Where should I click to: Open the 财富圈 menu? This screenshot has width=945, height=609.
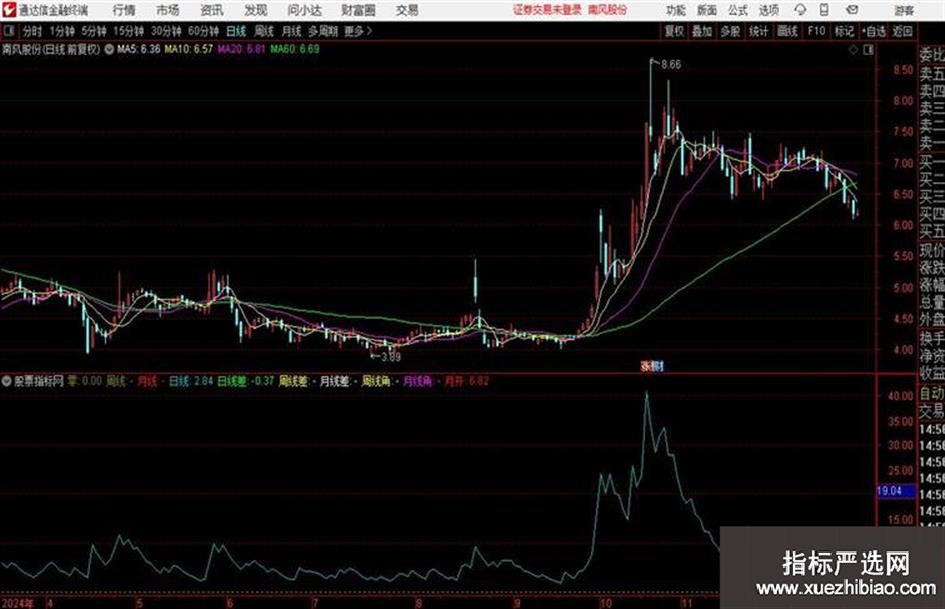[358, 10]
